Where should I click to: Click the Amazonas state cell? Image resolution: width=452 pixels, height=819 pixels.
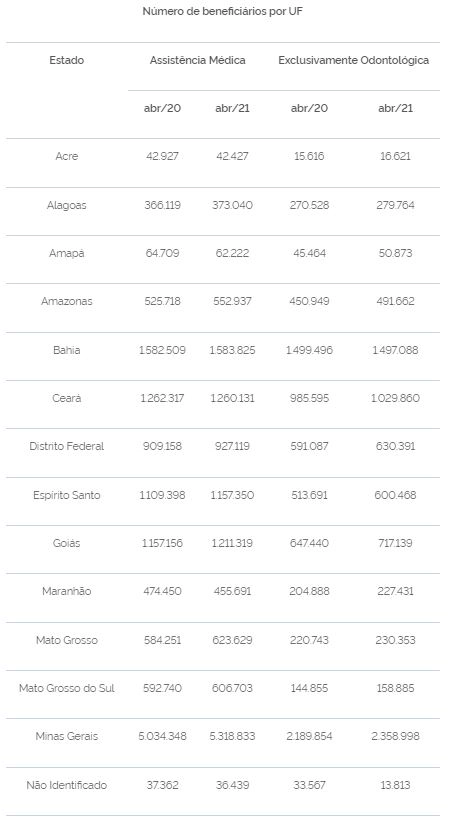coord(66,301)
